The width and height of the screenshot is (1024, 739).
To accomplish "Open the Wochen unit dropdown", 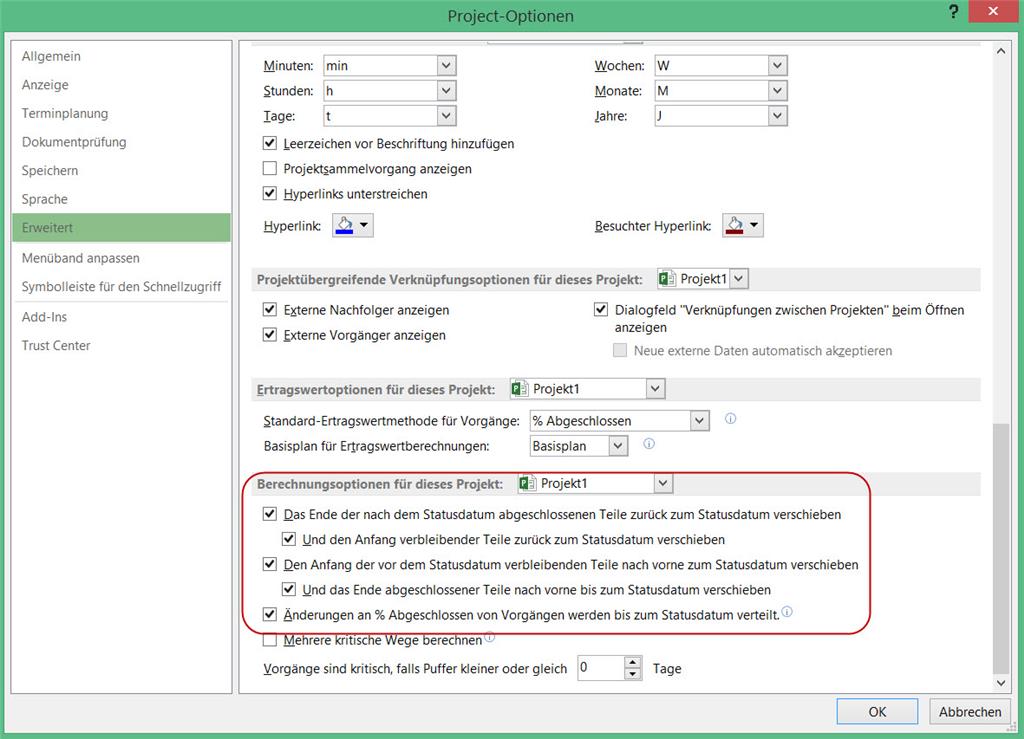I will click(x=777, y=65).
